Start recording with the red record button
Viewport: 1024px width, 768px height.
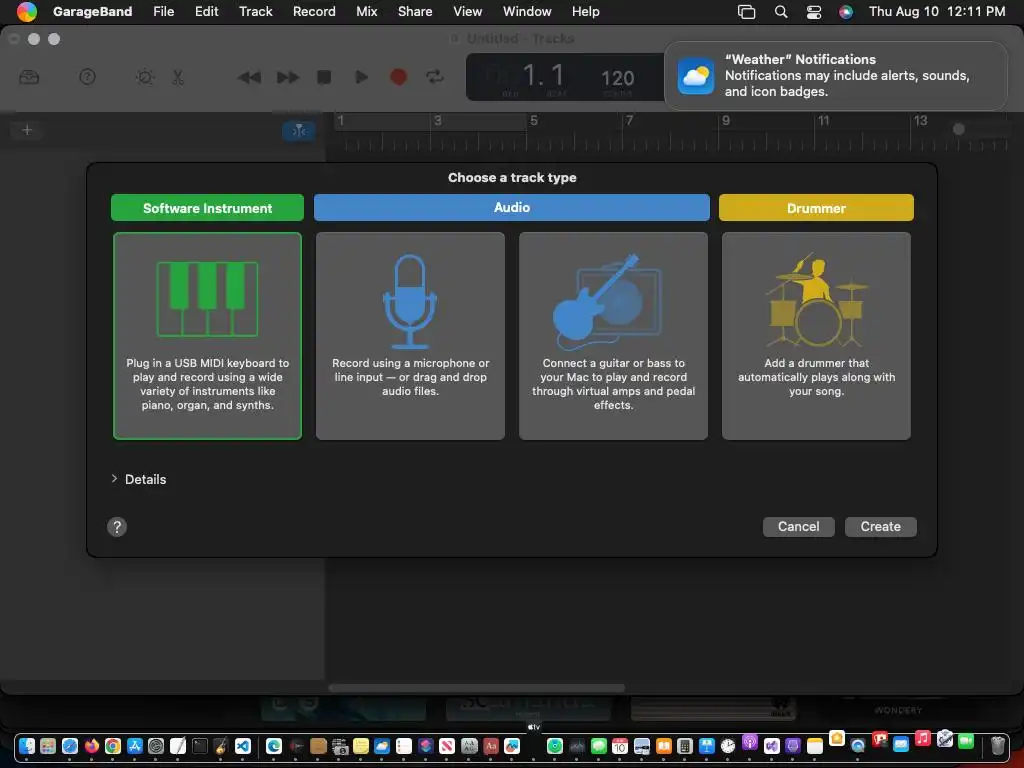(398, 77)
